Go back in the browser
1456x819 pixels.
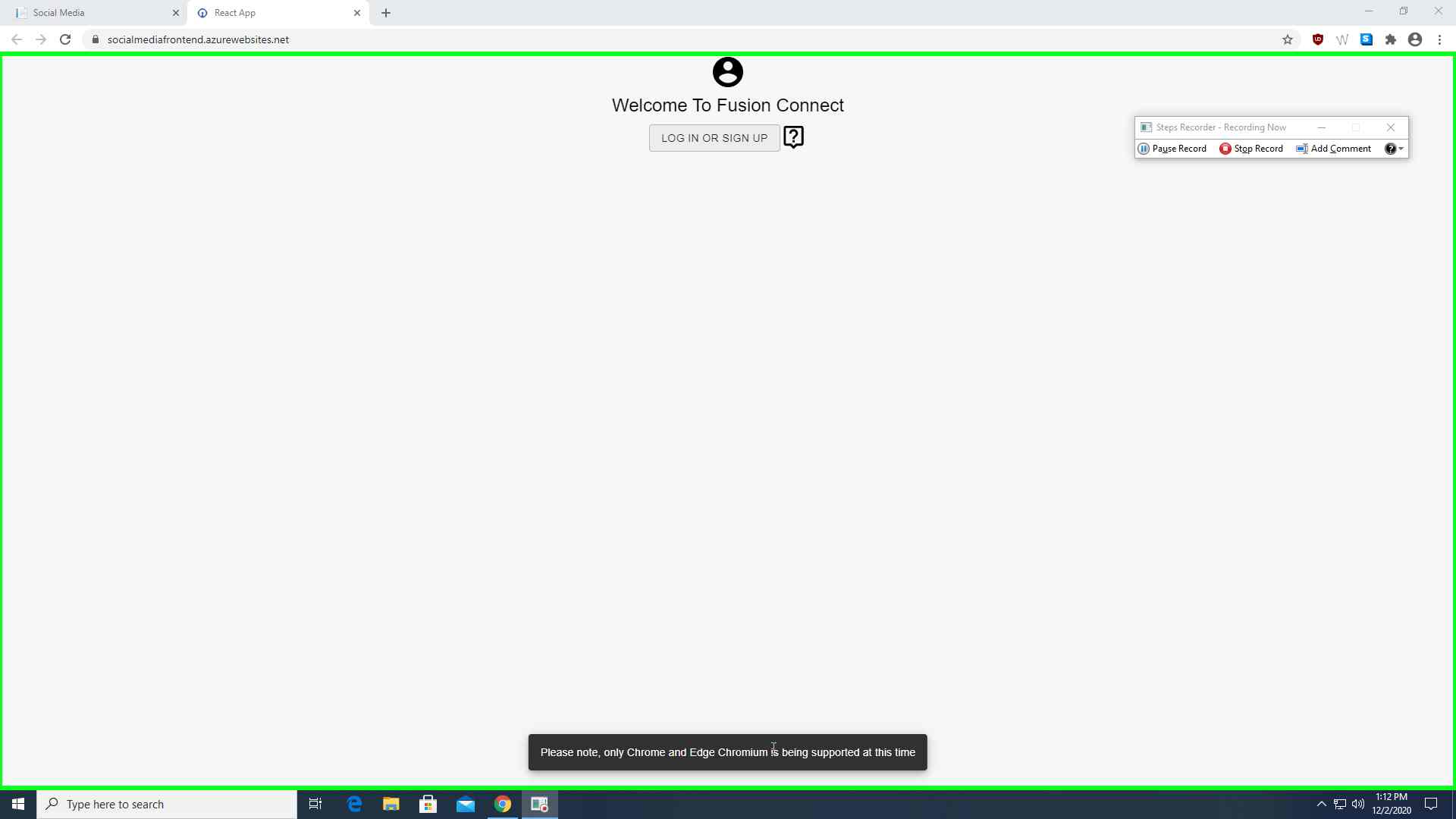coord(17,39)
